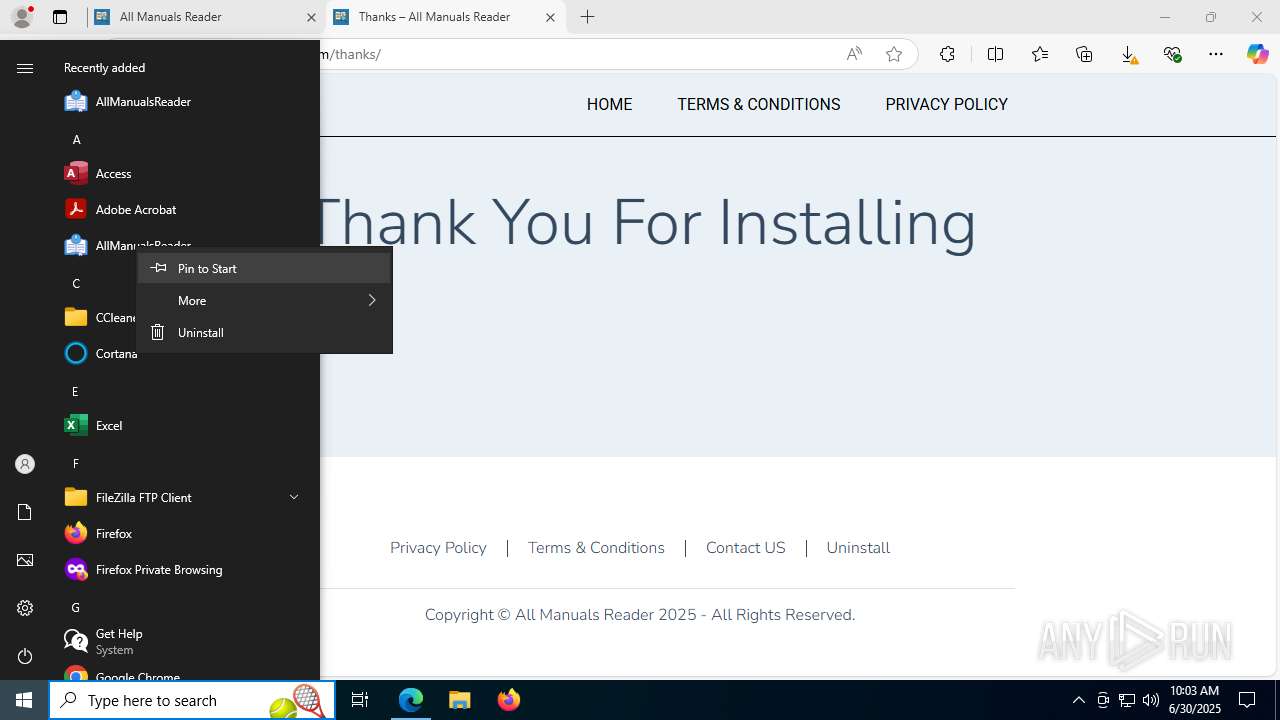
Task: Open Edge Settings and more menu
Action: (x=1216, y=54)
